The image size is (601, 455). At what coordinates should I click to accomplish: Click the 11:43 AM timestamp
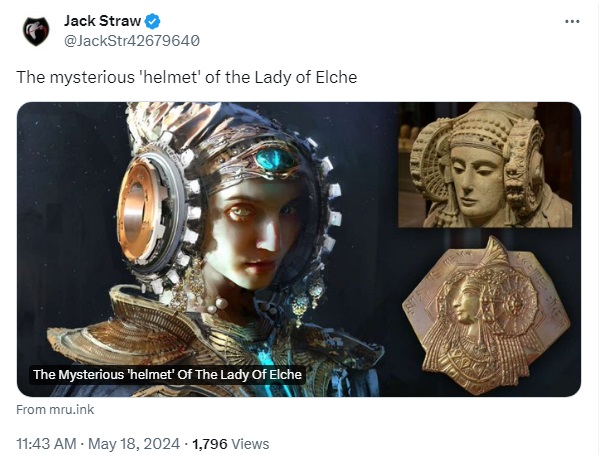click(x=46, y=444)
